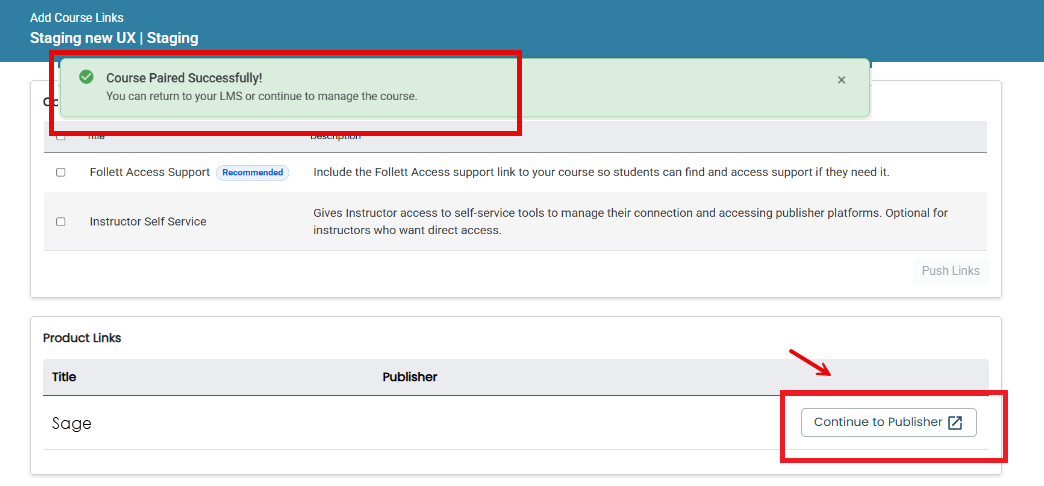The width and height of the screenshot is (1044, 486).
Task: Click the Instructor self-service tools description
Action: (x=631, y=222)
